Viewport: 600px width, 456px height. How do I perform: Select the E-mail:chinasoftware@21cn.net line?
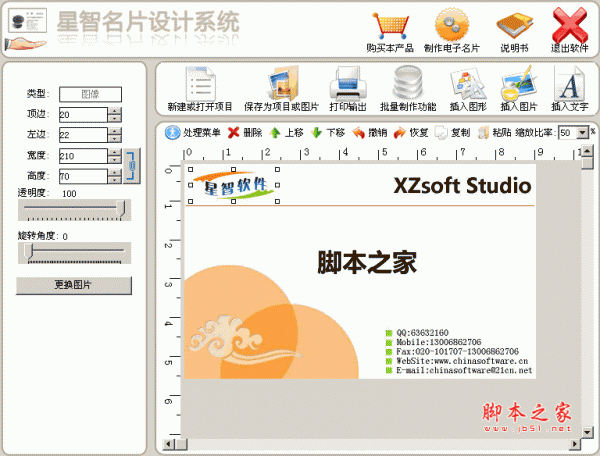(464, 370)
